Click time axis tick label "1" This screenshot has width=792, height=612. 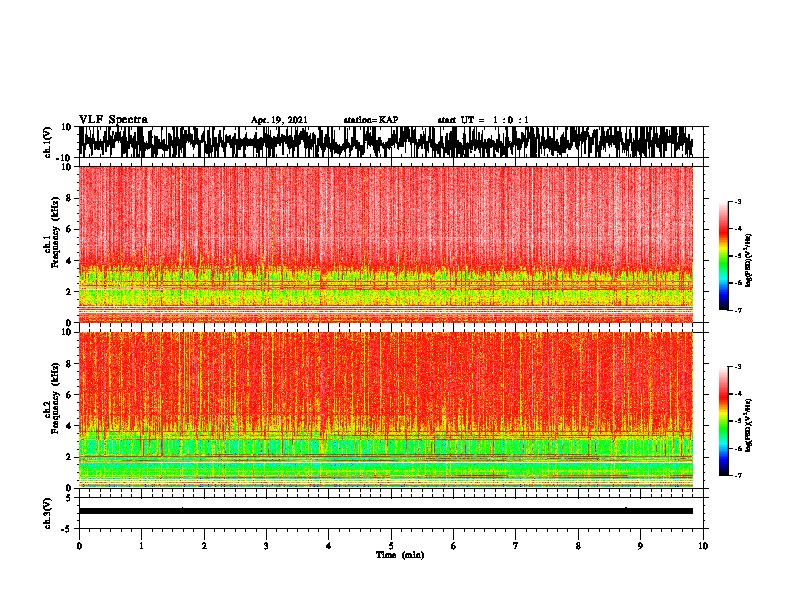(141, 546)
